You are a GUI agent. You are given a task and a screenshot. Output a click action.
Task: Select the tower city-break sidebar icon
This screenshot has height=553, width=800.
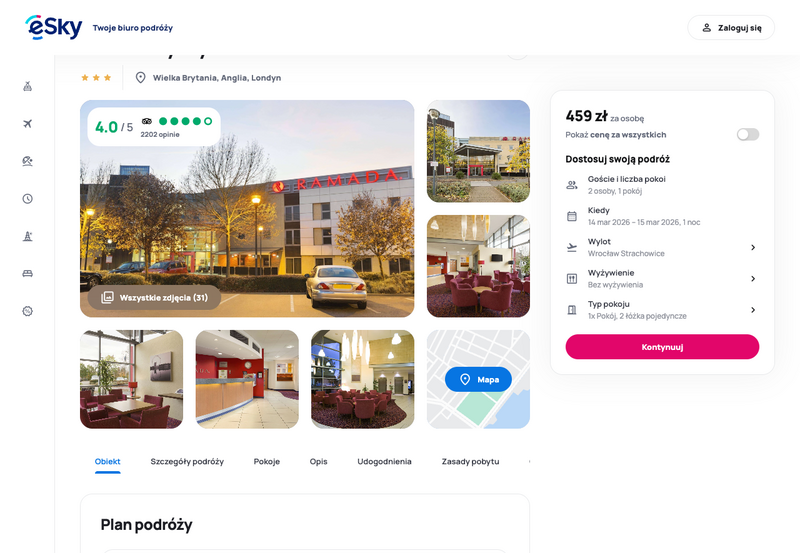28,236
